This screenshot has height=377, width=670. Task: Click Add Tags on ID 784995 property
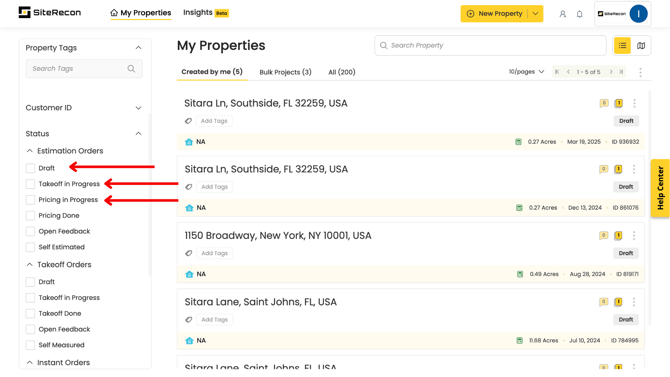[215, 319]
